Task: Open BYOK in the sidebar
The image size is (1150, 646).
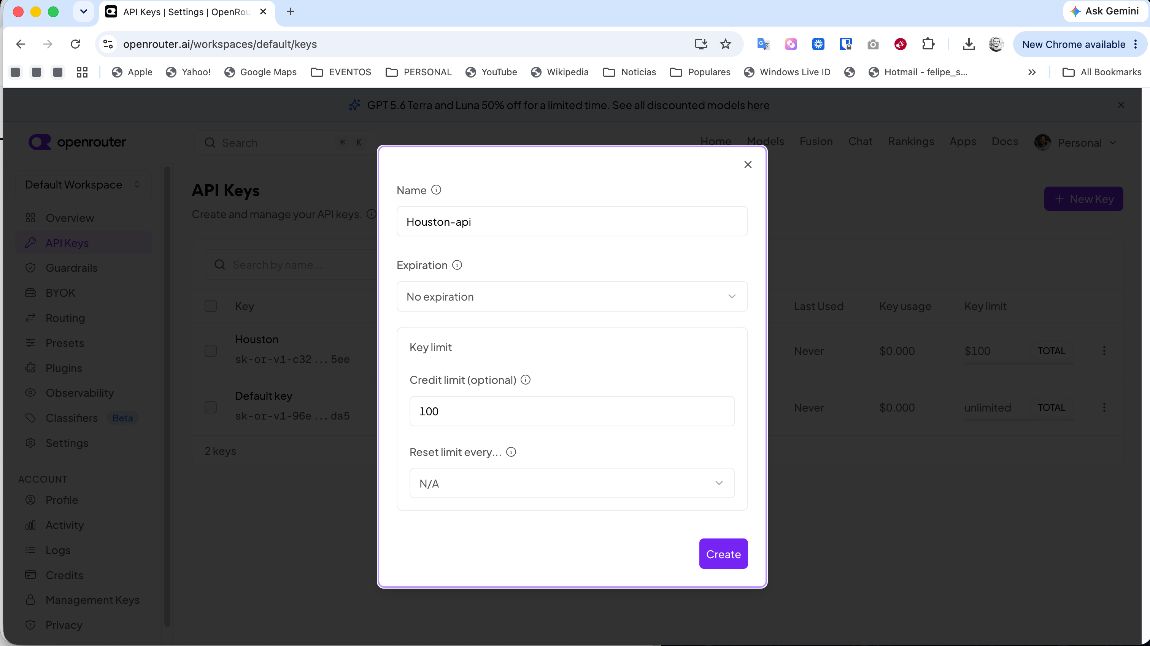Action: 60,293
